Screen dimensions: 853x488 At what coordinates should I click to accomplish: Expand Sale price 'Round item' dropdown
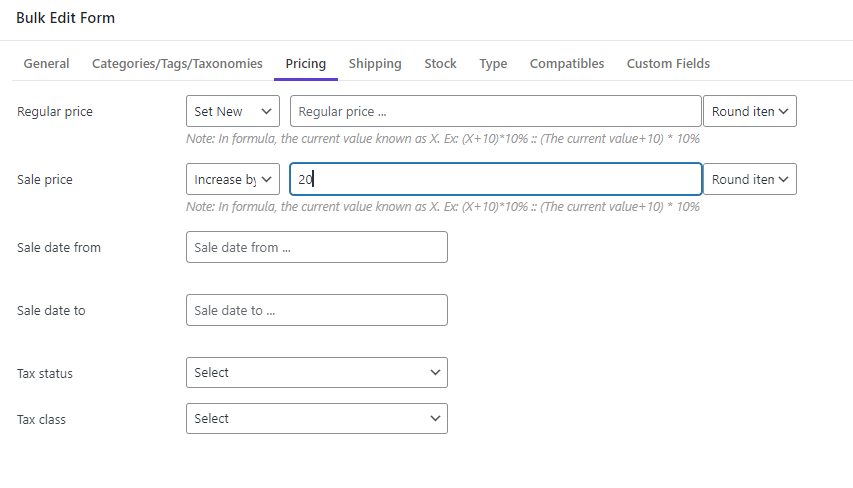point(750,179)
